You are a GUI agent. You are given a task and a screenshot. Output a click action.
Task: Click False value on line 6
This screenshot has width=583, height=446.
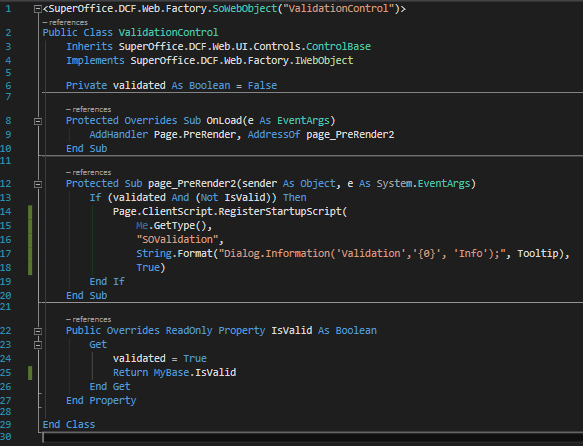point(262,86)
